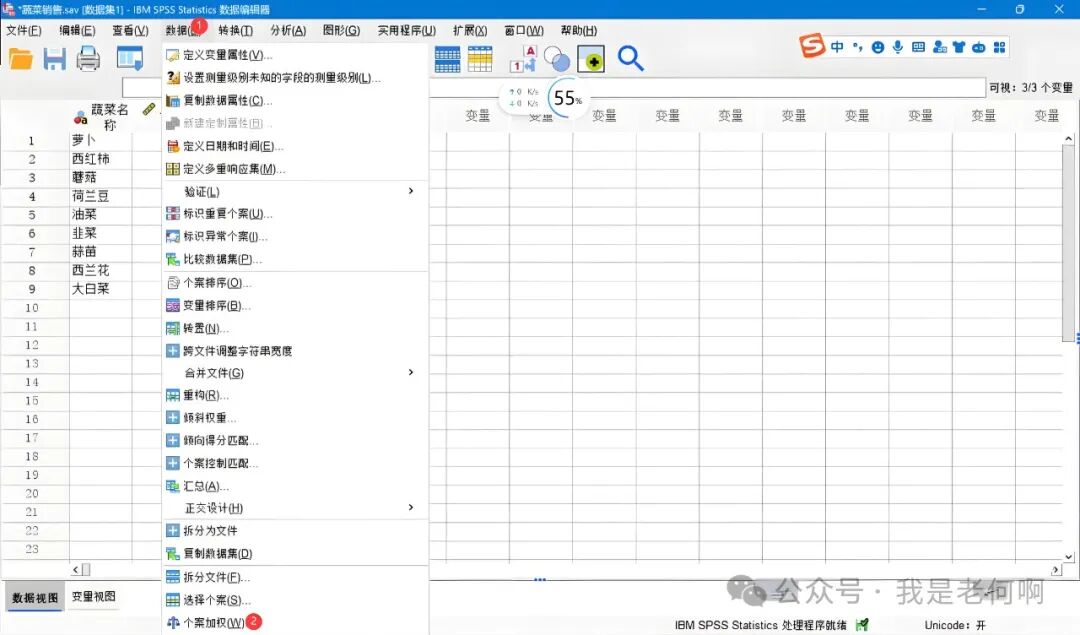Image resolution: width=1080 pixels, height=635 pixels.
Task: Click the magnifier search toolbar icon
Action: [x=630, y=59]
